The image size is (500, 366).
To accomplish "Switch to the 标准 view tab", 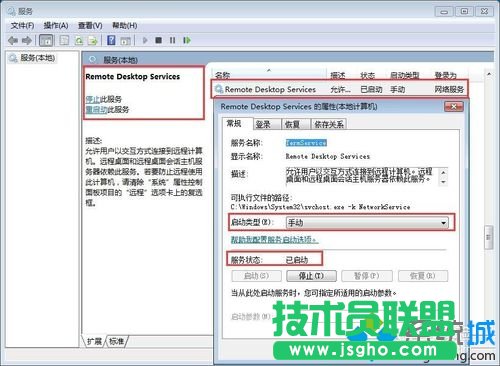I will click(x=116, y=341).
